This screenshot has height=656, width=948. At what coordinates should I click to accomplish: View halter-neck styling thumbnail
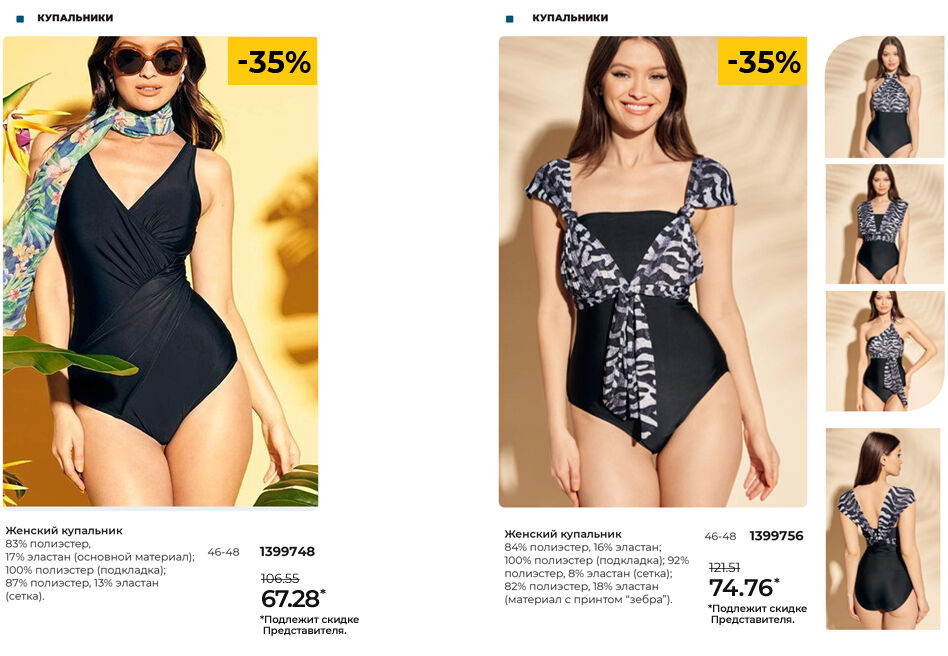click(885, 97)
